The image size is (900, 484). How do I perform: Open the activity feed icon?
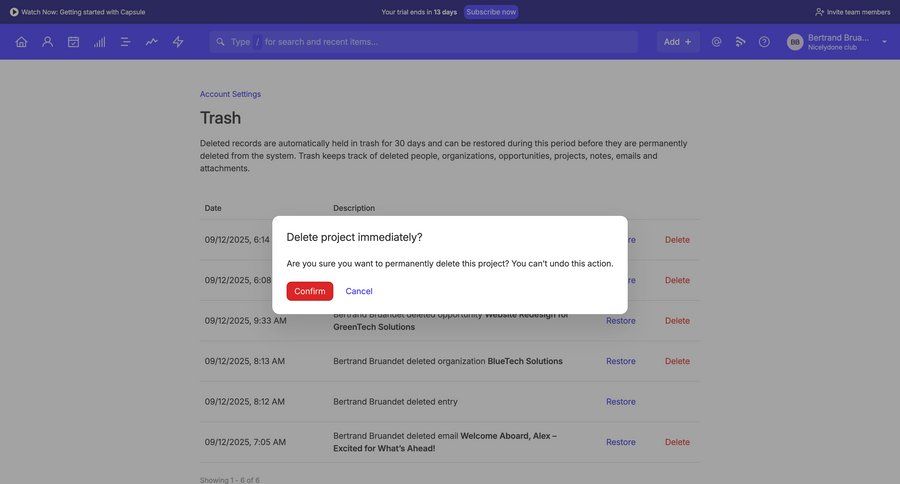tap(740, 42)
